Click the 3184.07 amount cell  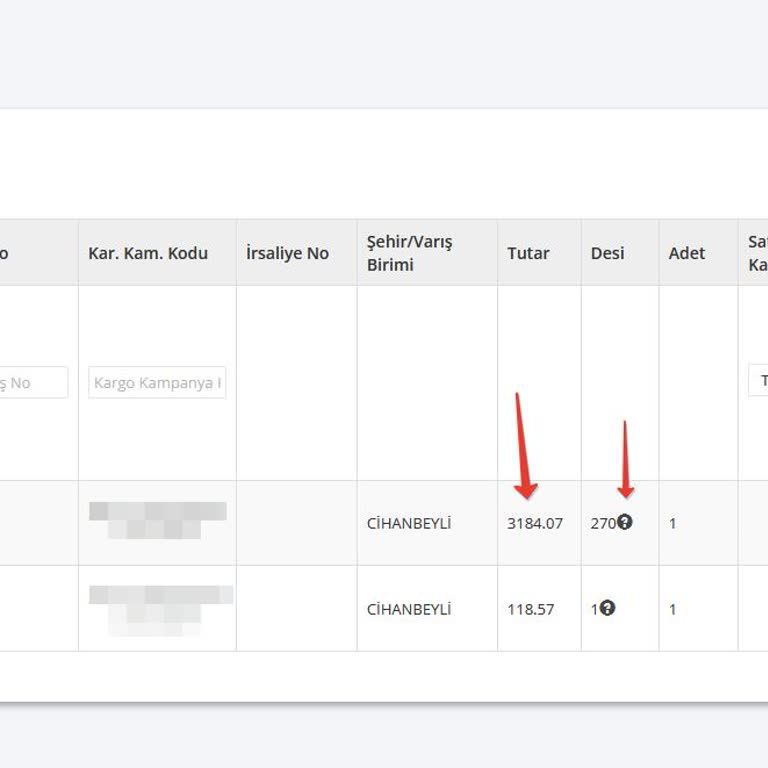pos(535,523)
